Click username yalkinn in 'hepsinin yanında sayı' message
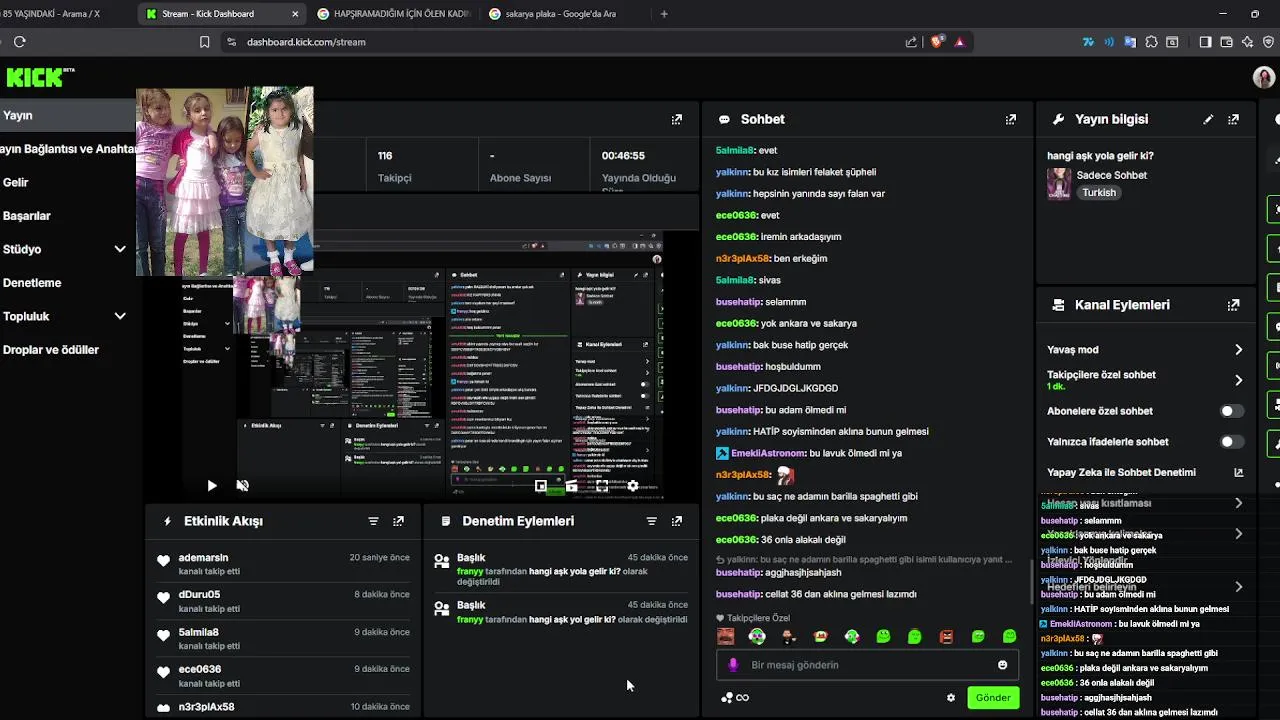The height and width of the screenshot is (720, 1280). [x=732, y=194]
